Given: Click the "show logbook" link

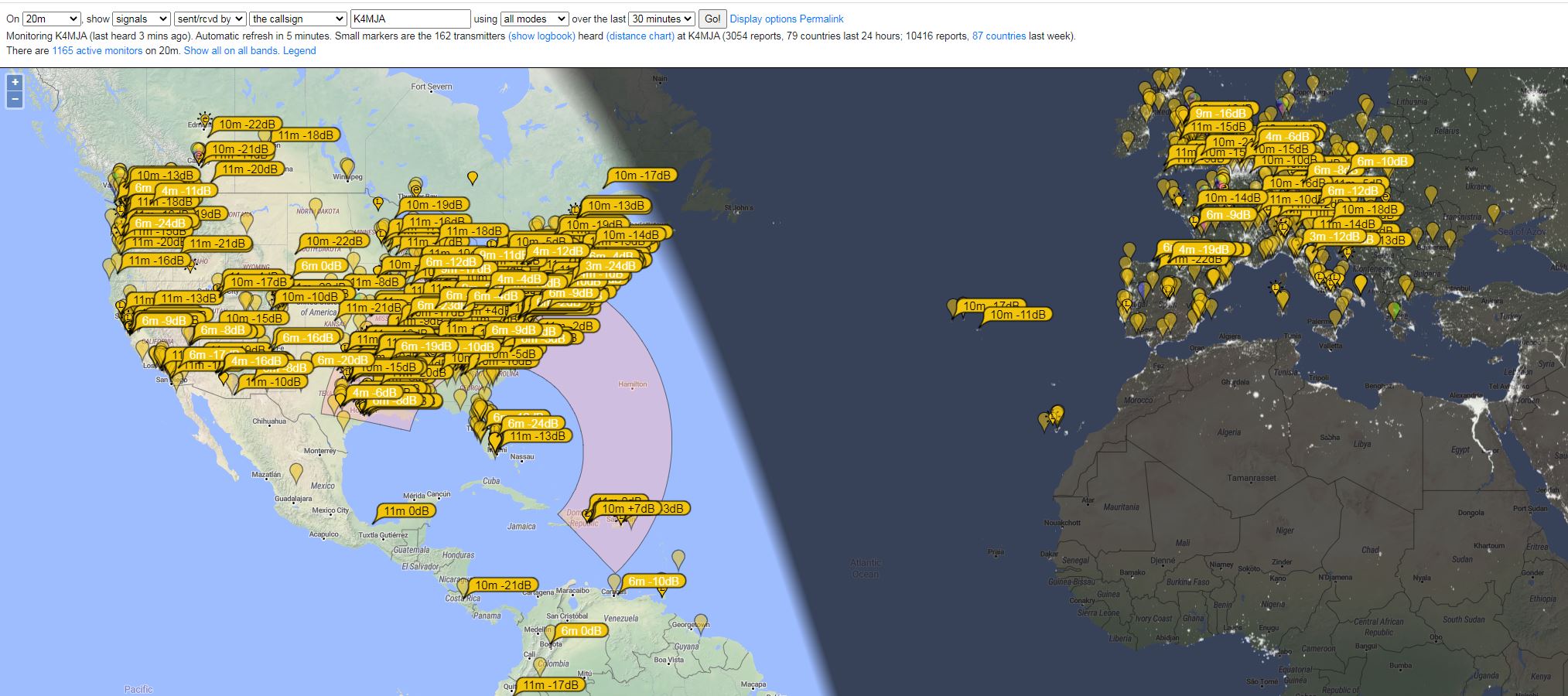Looking at the screenshot, I should (542, 36).
